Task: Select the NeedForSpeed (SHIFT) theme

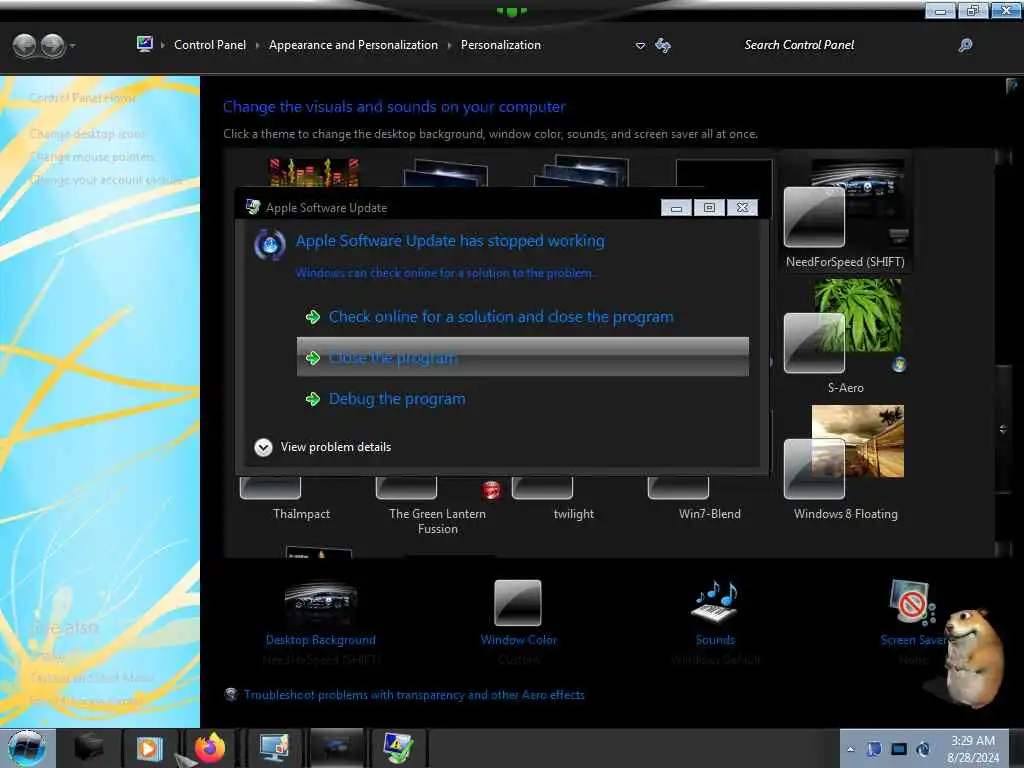Action: 845,213
